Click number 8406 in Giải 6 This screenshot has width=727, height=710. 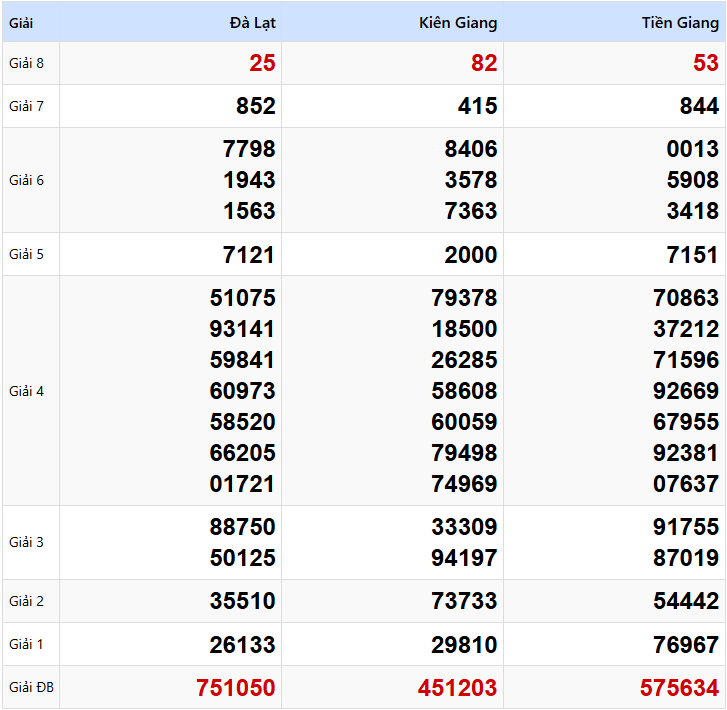(471, 149)
